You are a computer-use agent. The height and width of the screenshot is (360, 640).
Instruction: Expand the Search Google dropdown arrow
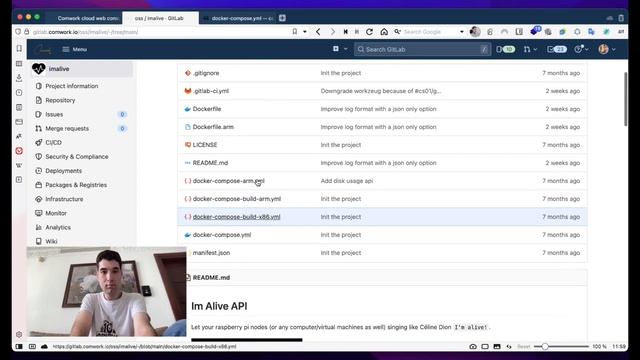(462, 32)
